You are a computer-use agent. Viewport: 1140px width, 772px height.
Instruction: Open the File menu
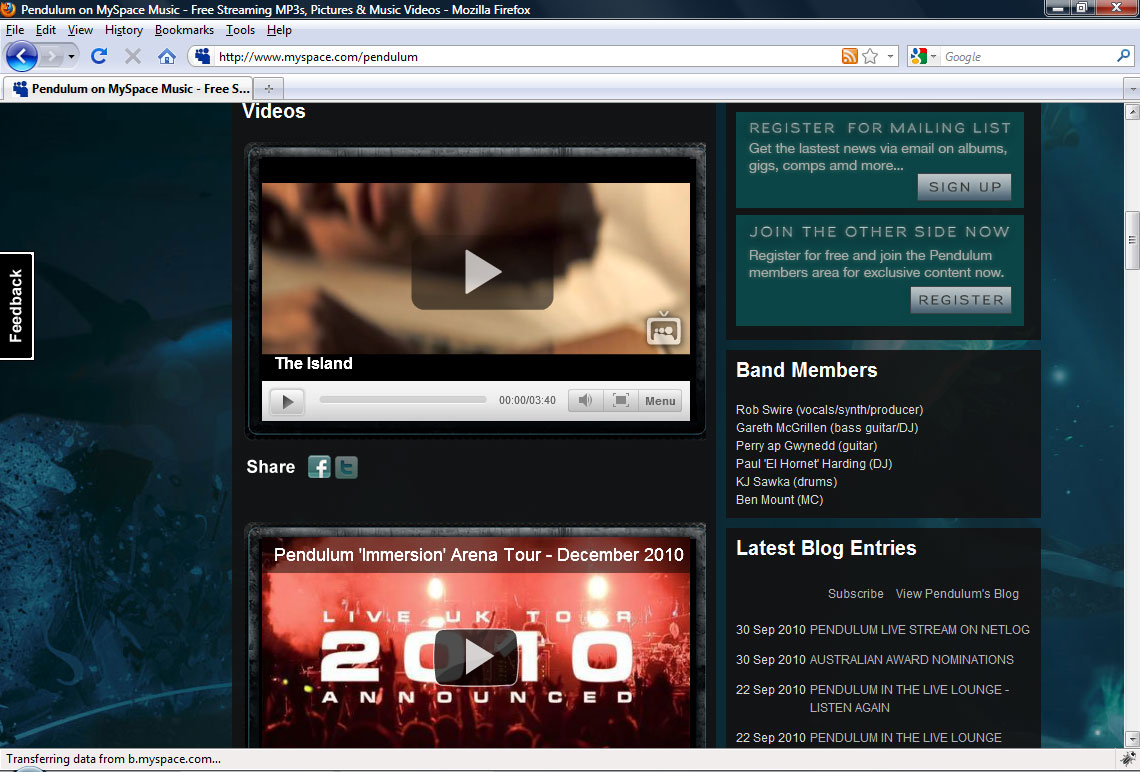click(15, 30)
